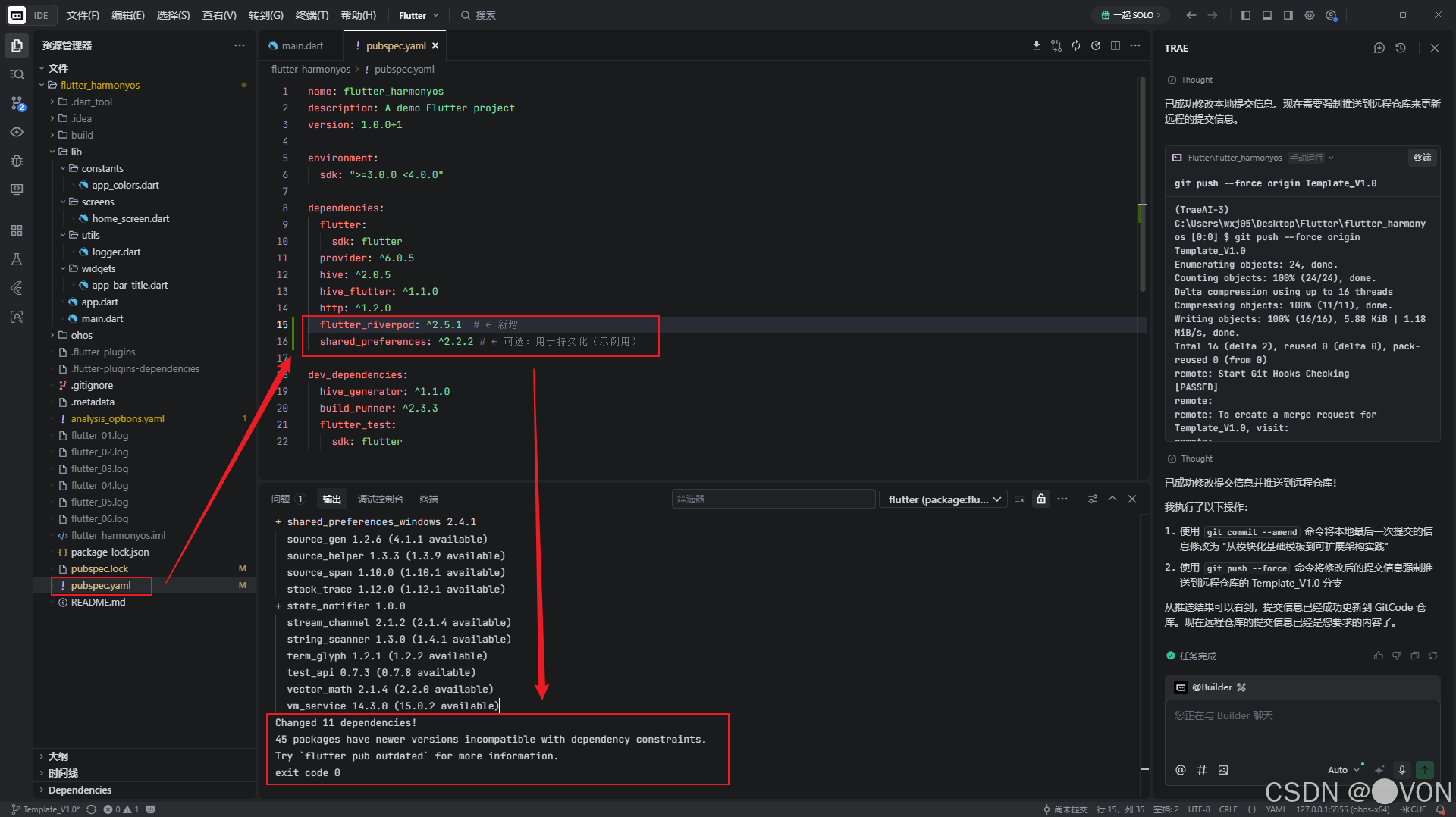The image size is (1456, 817).
Task: Click the compare changes icon in the editor toolbar
Action: pyautogui.click(x=1056, y=45)
